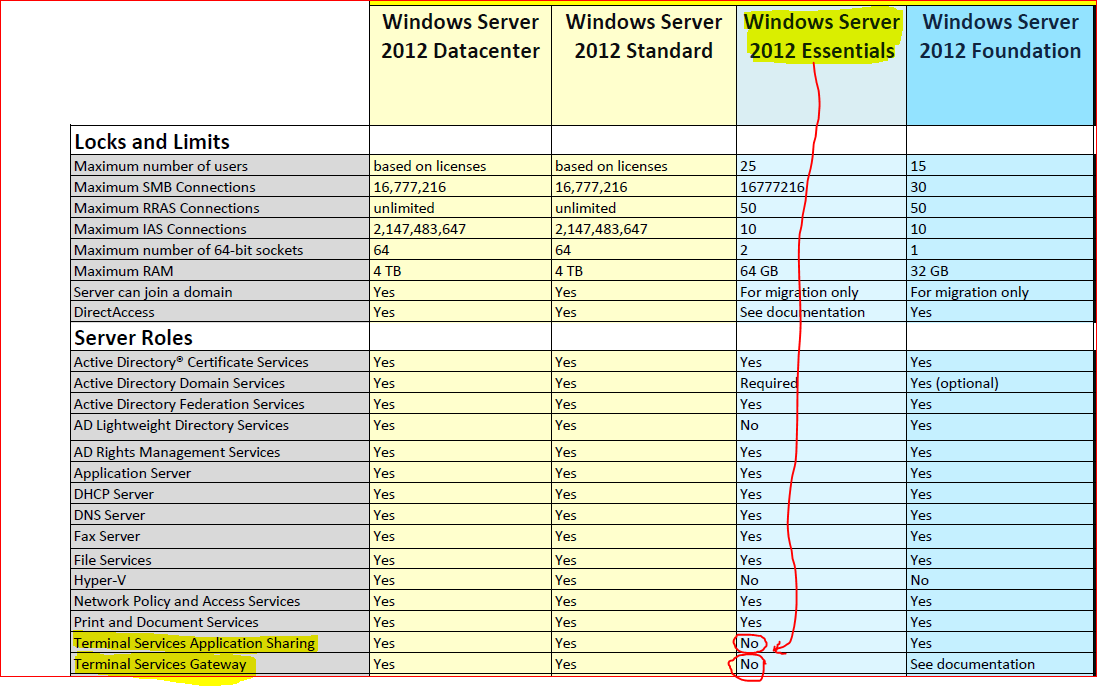
Task: Select the Maximum number of users row label
Action: (161, 166)
